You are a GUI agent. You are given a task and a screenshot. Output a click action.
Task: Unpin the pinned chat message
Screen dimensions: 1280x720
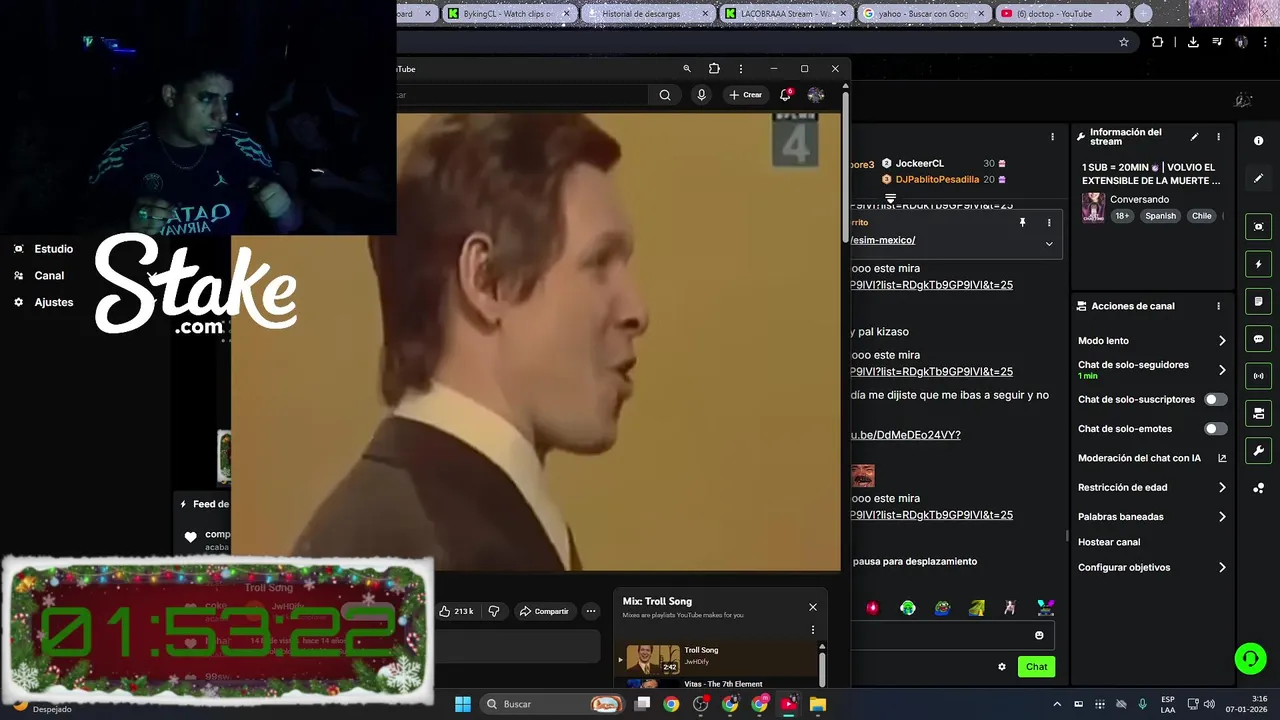pyautogui.click(x=1022, y=222)
